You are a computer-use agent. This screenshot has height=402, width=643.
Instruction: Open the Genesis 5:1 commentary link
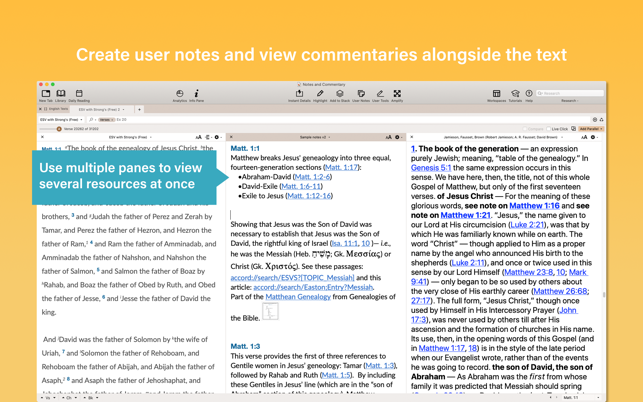point(431,168)
